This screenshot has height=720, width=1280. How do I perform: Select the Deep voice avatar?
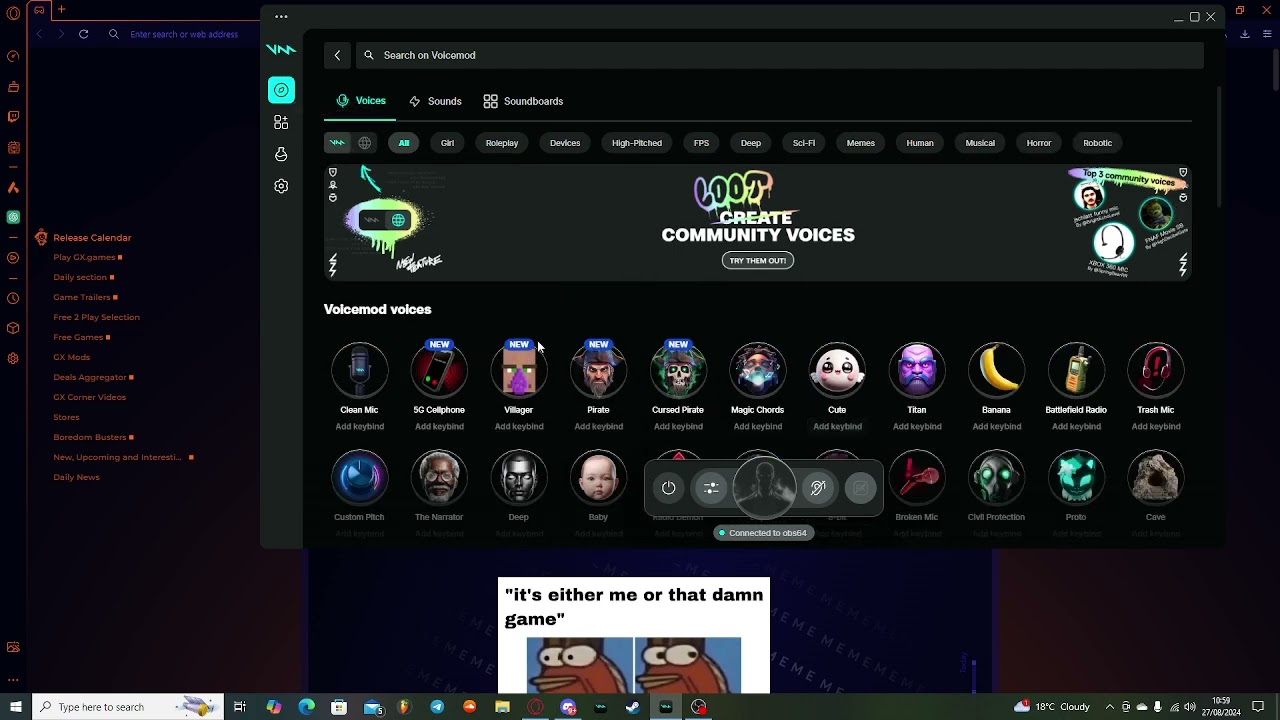tap(519, 478)
